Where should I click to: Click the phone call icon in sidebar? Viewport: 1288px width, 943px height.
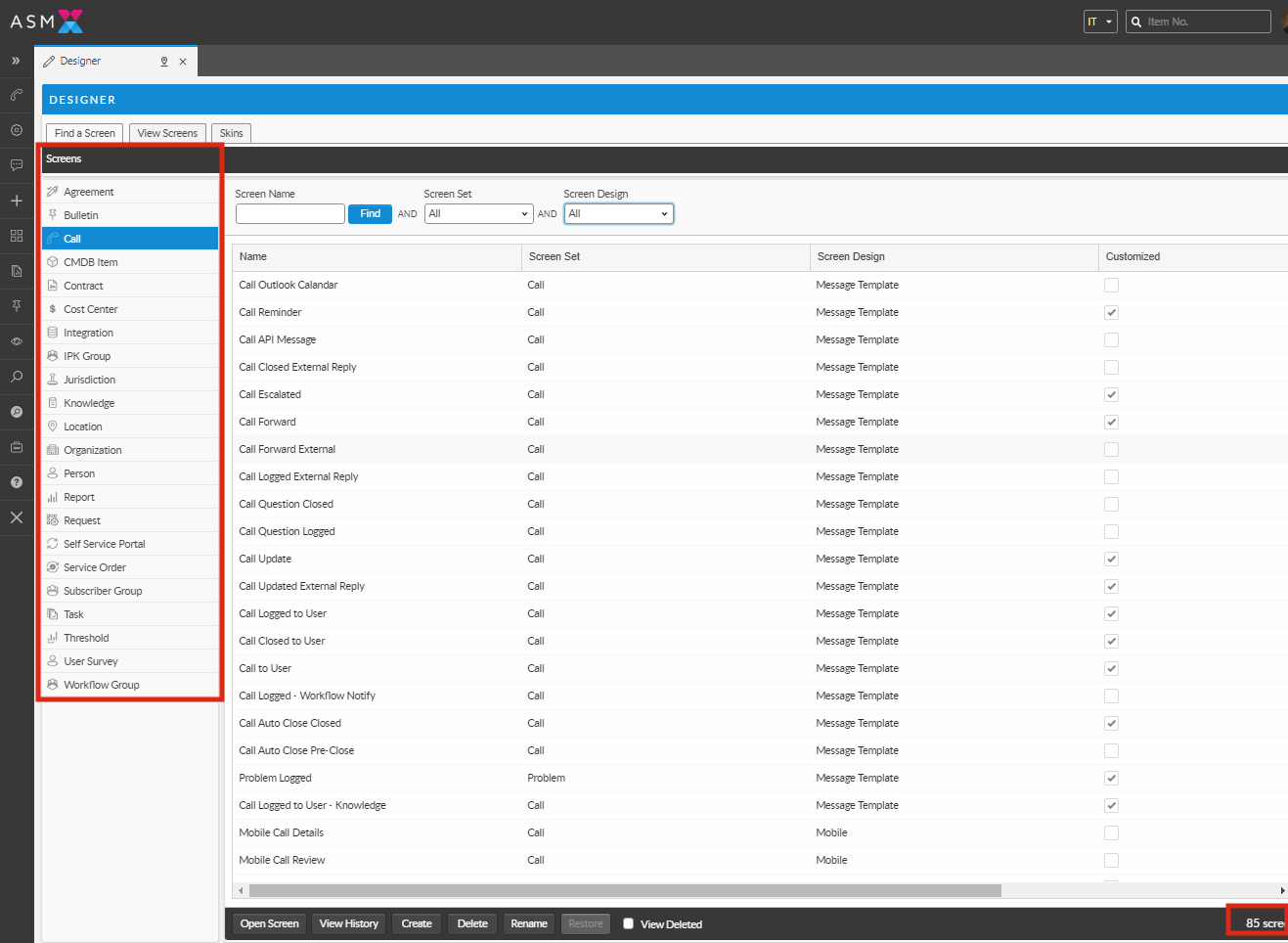pyautogui.click(x=17, y=95)
